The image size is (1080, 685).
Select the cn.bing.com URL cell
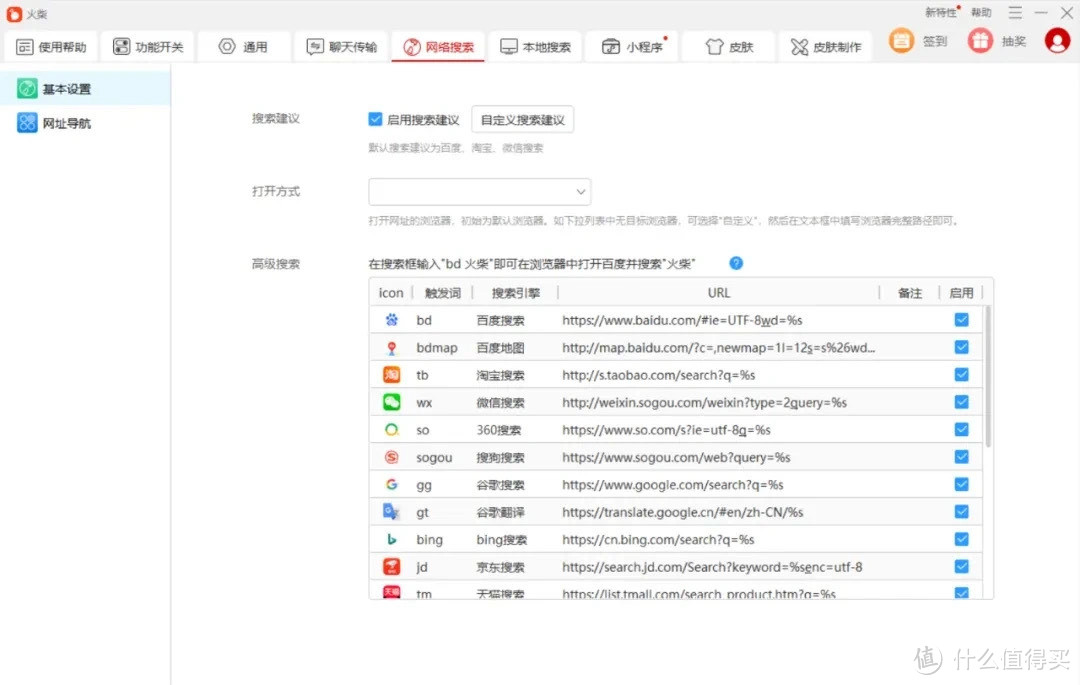point(658,540)
